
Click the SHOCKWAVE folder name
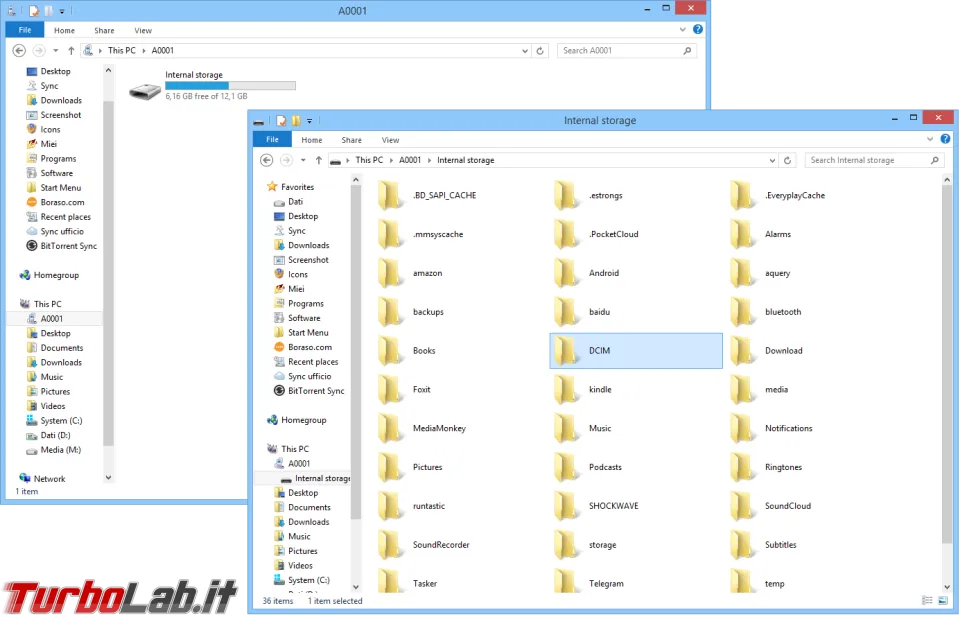tap(613, 506)
